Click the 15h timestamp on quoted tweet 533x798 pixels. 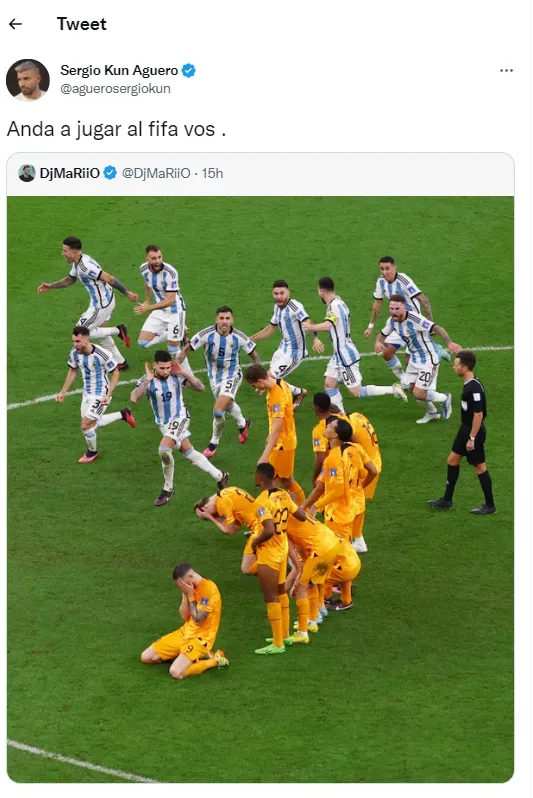pyautogui.click(x=212, y=173)
